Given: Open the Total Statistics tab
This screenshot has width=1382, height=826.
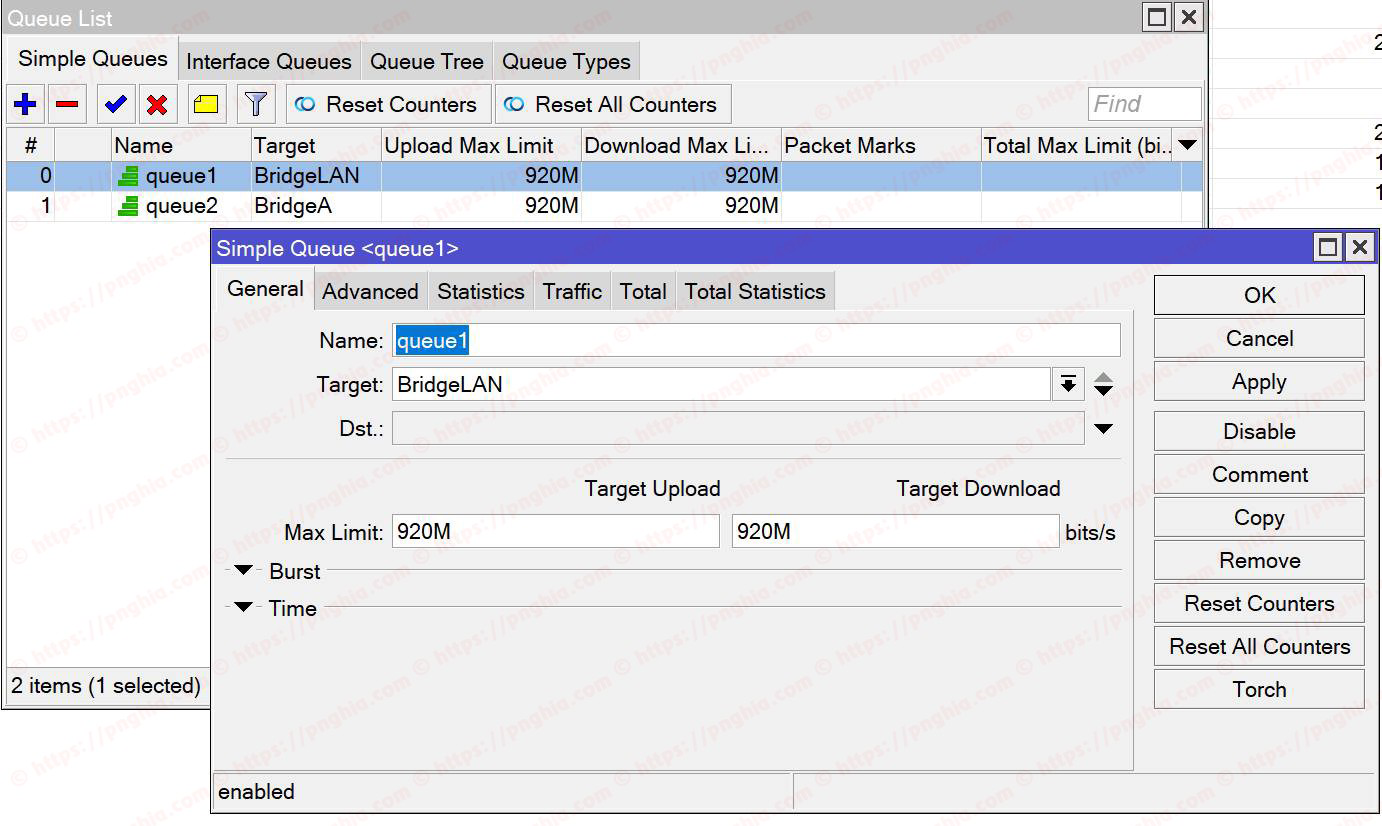Looking at the screenshot, I should pos(755,291).
